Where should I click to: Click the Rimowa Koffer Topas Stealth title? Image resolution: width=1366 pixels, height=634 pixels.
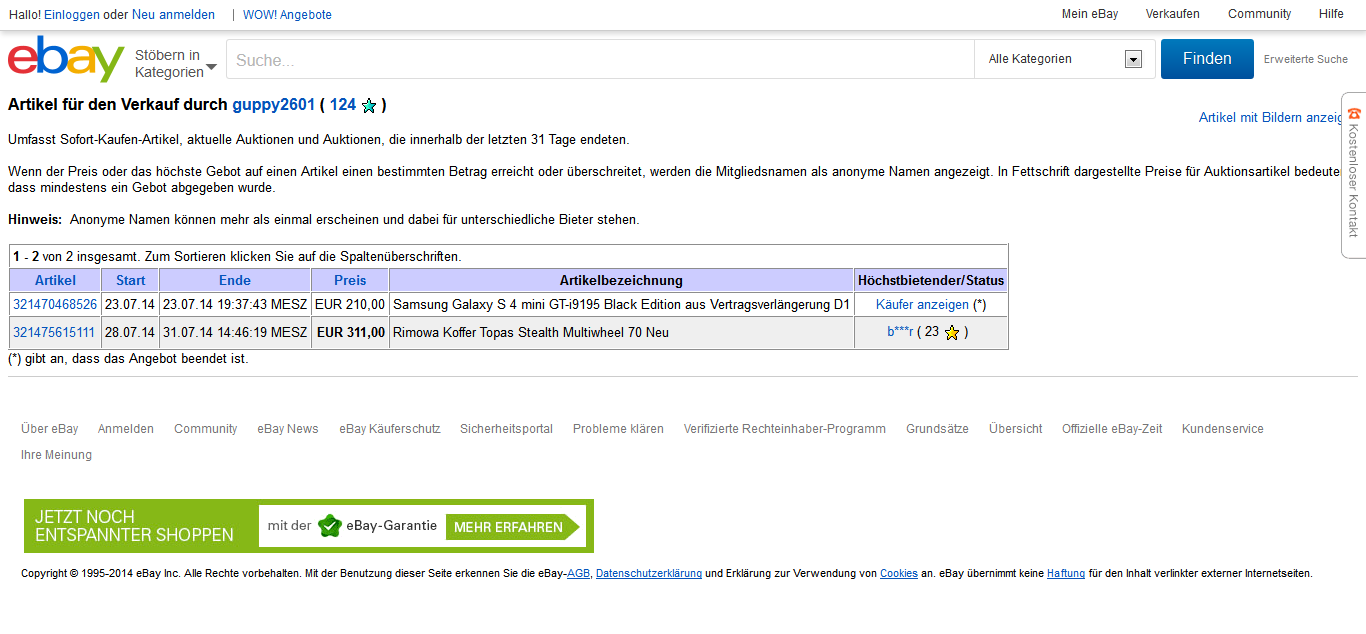pos(531,332)
